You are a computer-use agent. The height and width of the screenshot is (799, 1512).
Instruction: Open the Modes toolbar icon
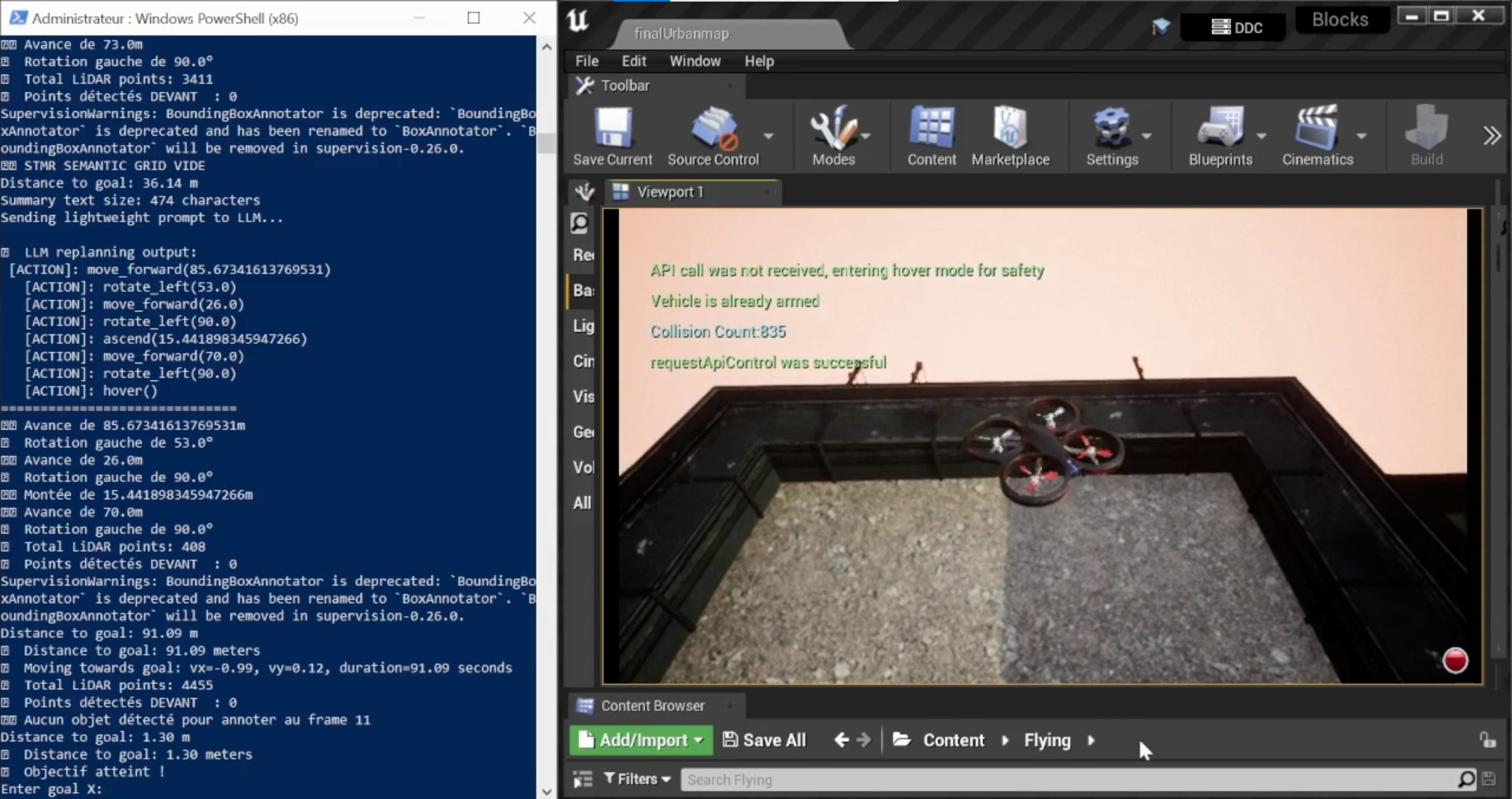pyautogui.click(x=833, y=135)
